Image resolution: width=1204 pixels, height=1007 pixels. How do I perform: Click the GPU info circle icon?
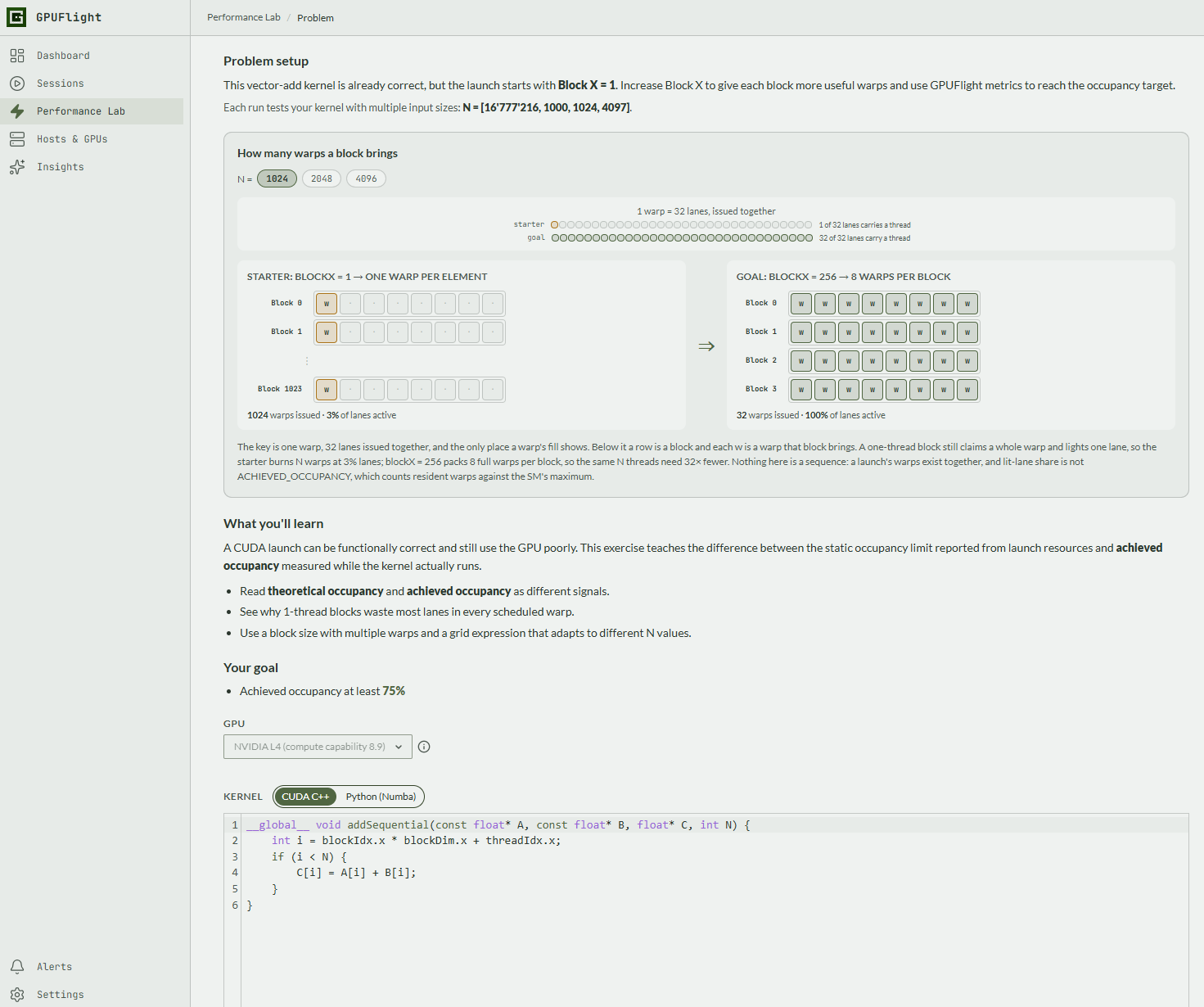[x=424, y=747]
